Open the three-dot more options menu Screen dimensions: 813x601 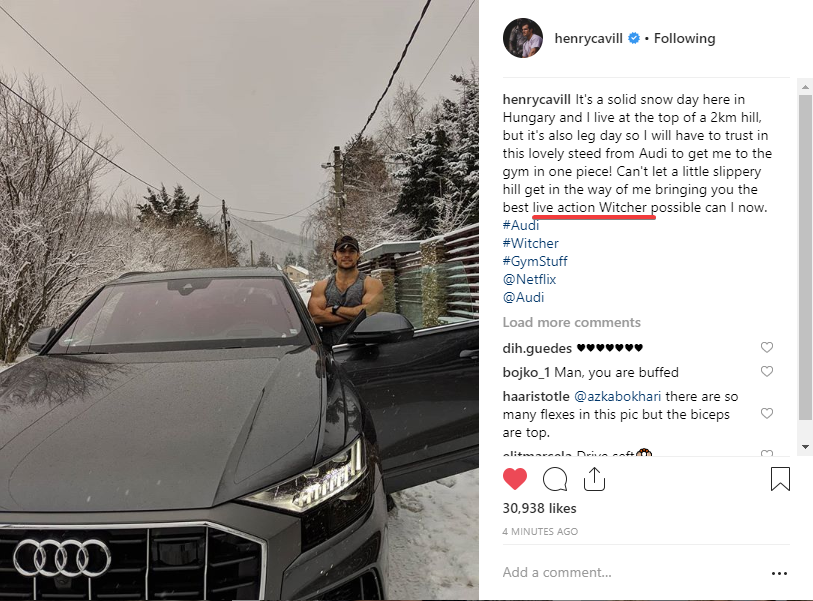pos(780,573)
